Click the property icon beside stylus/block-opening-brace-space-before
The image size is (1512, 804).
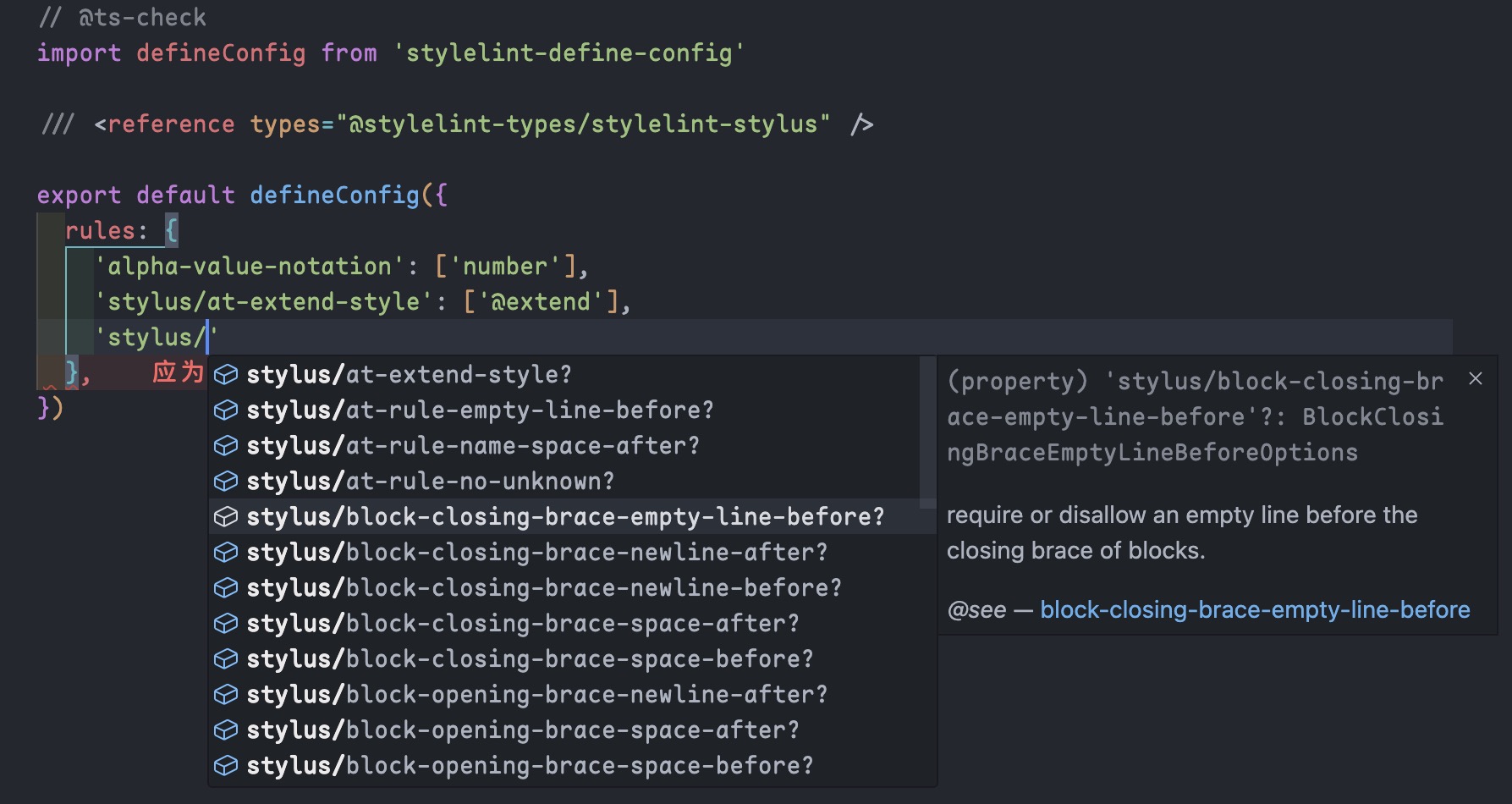(x=225, y=765)
